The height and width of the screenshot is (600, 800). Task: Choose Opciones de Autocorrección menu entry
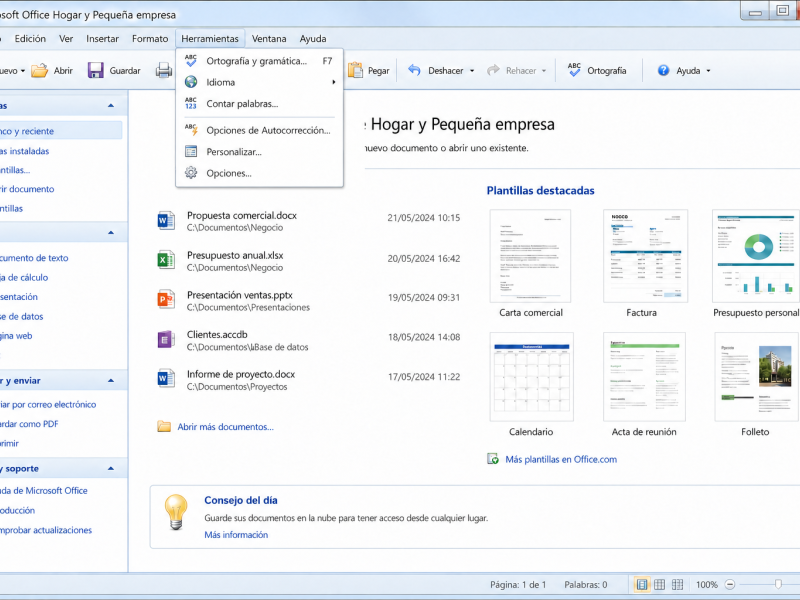(260, 130)
